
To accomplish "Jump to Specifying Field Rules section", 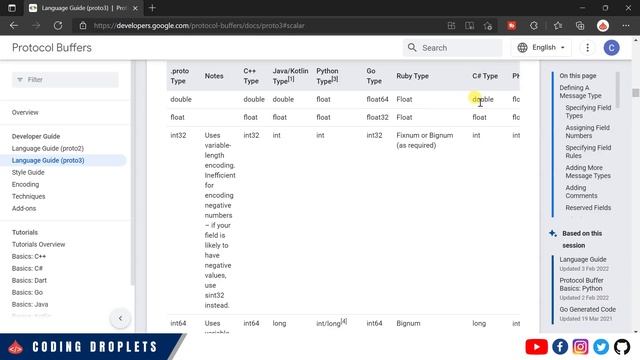I will coord(588,151).
